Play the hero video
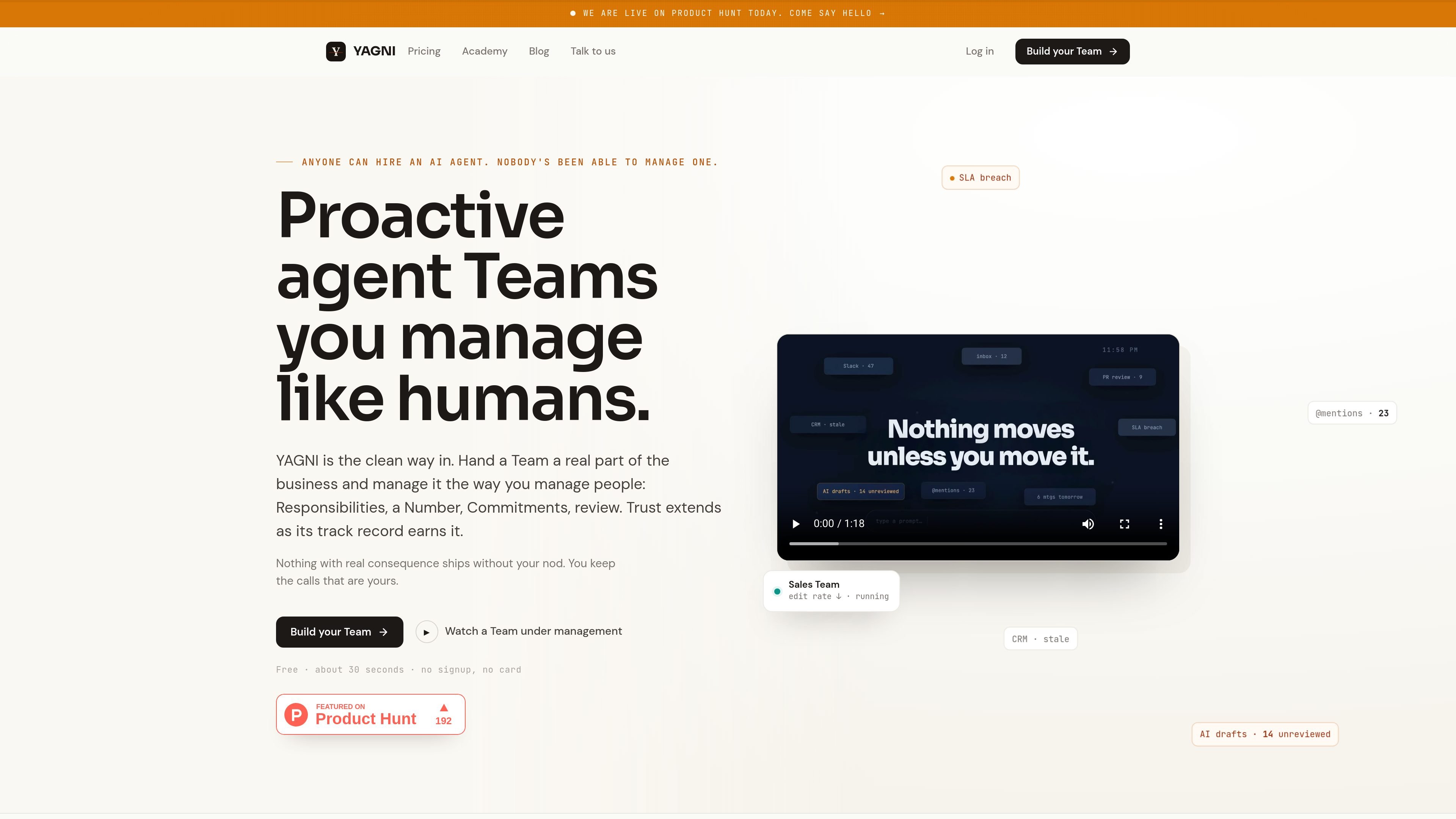The width and height of the screenshot is (1456, 819). pyautogui.click(x=796, y=524)
